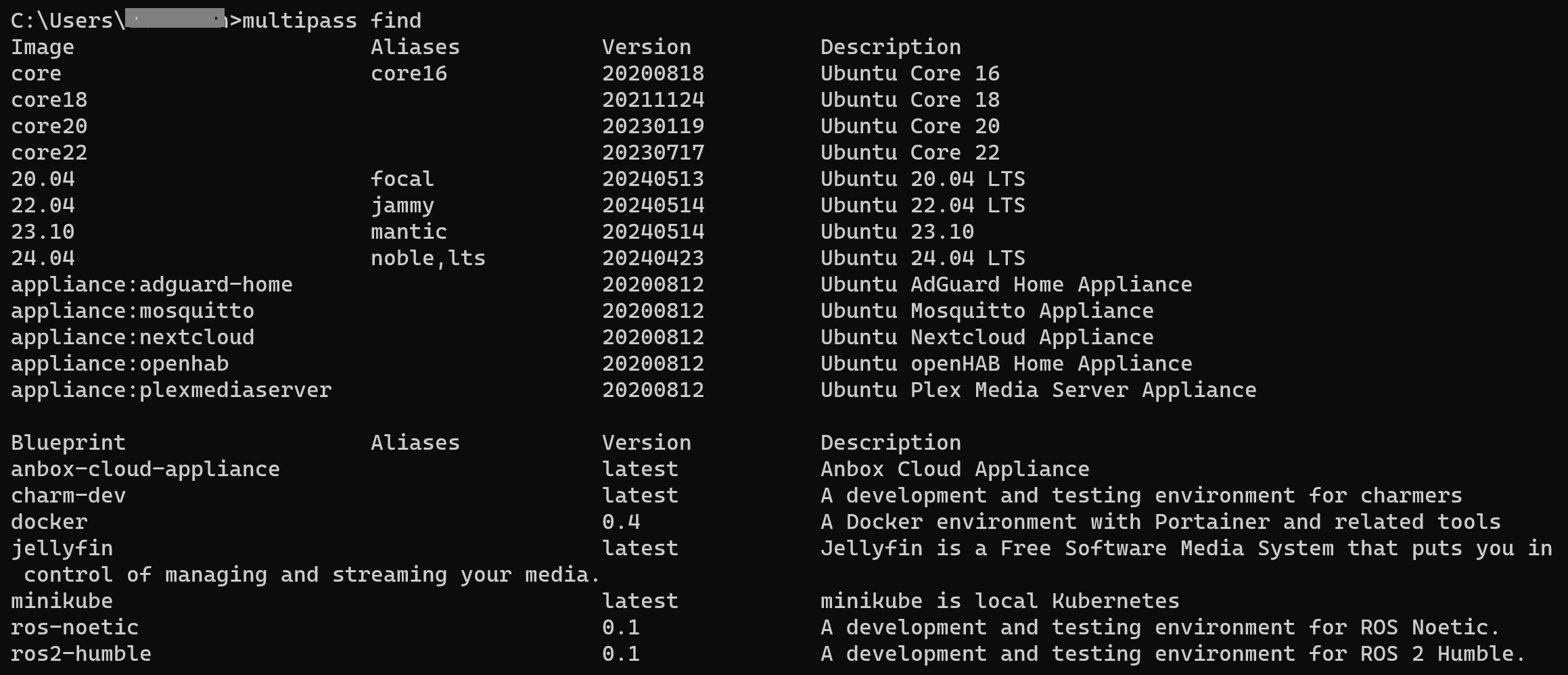Select the 'core18' image name

tap(49, 99)
